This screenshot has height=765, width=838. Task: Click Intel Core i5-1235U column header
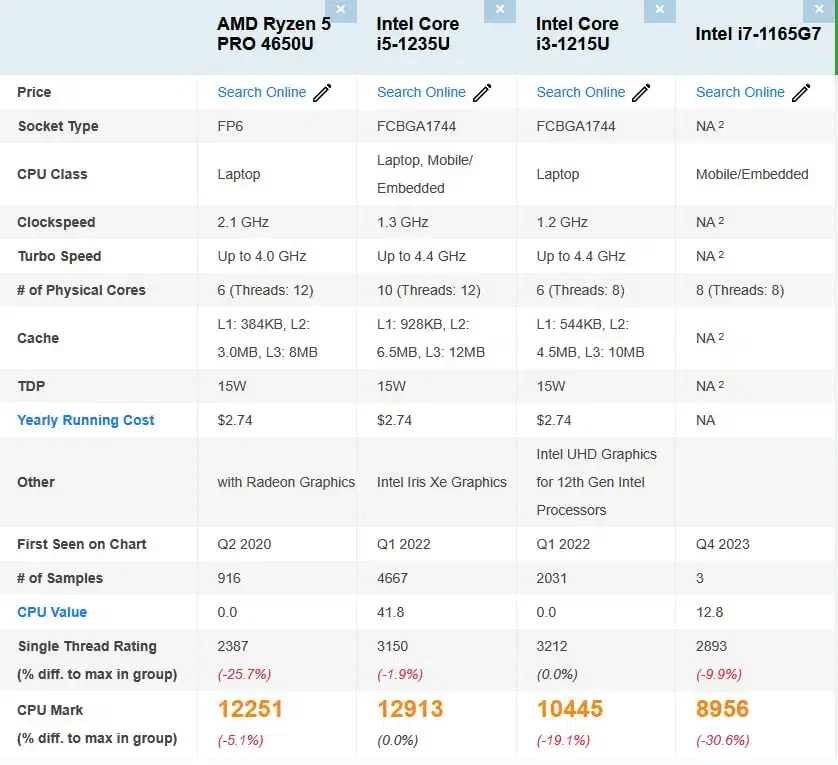click(x=418, y=34)
